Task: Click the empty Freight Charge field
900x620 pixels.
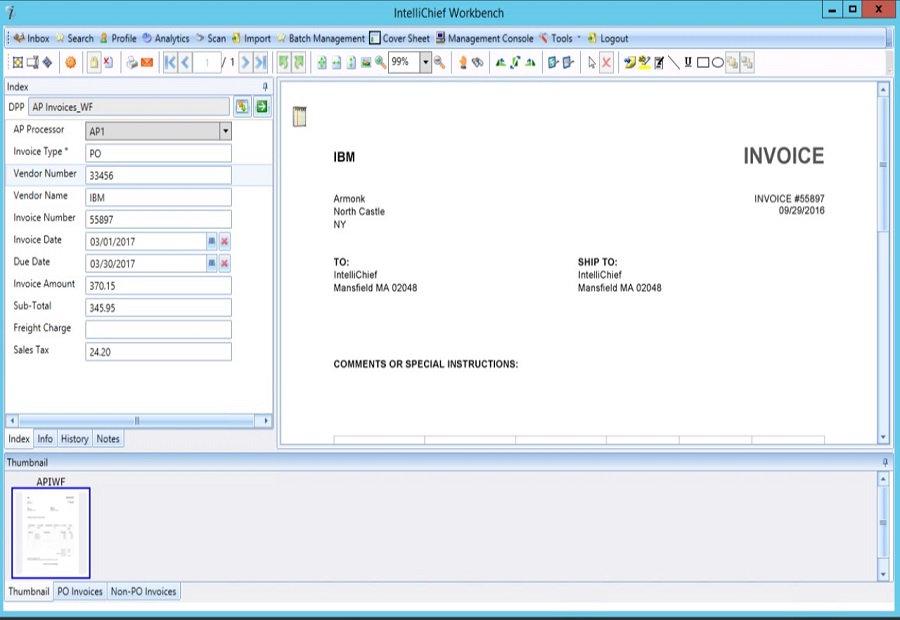Action: point(158,330)
